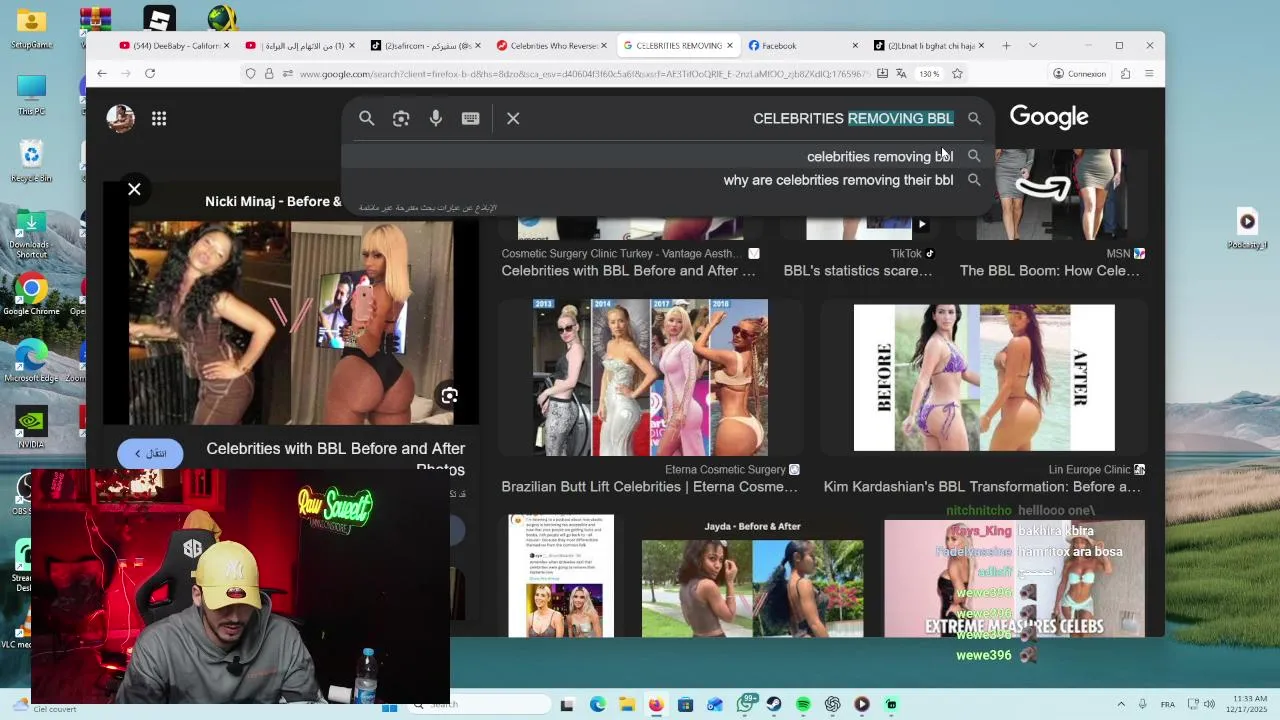This screenshot has width=1280, height=720.
Task: Open the TikTok 'BBL's statistics scare...' result
Action: [858, 271]
